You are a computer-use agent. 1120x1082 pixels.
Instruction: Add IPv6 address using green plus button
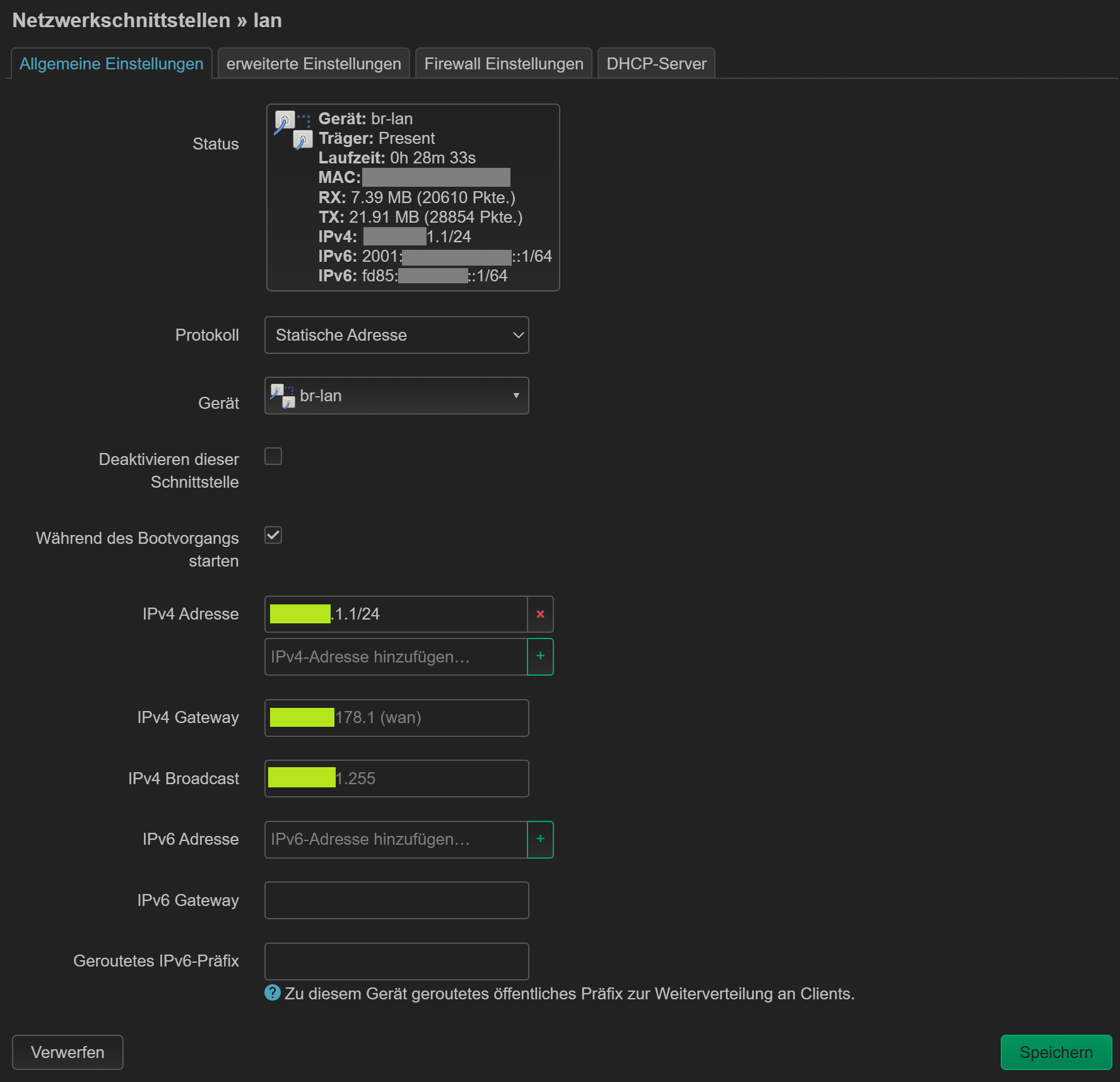(540, 839)
